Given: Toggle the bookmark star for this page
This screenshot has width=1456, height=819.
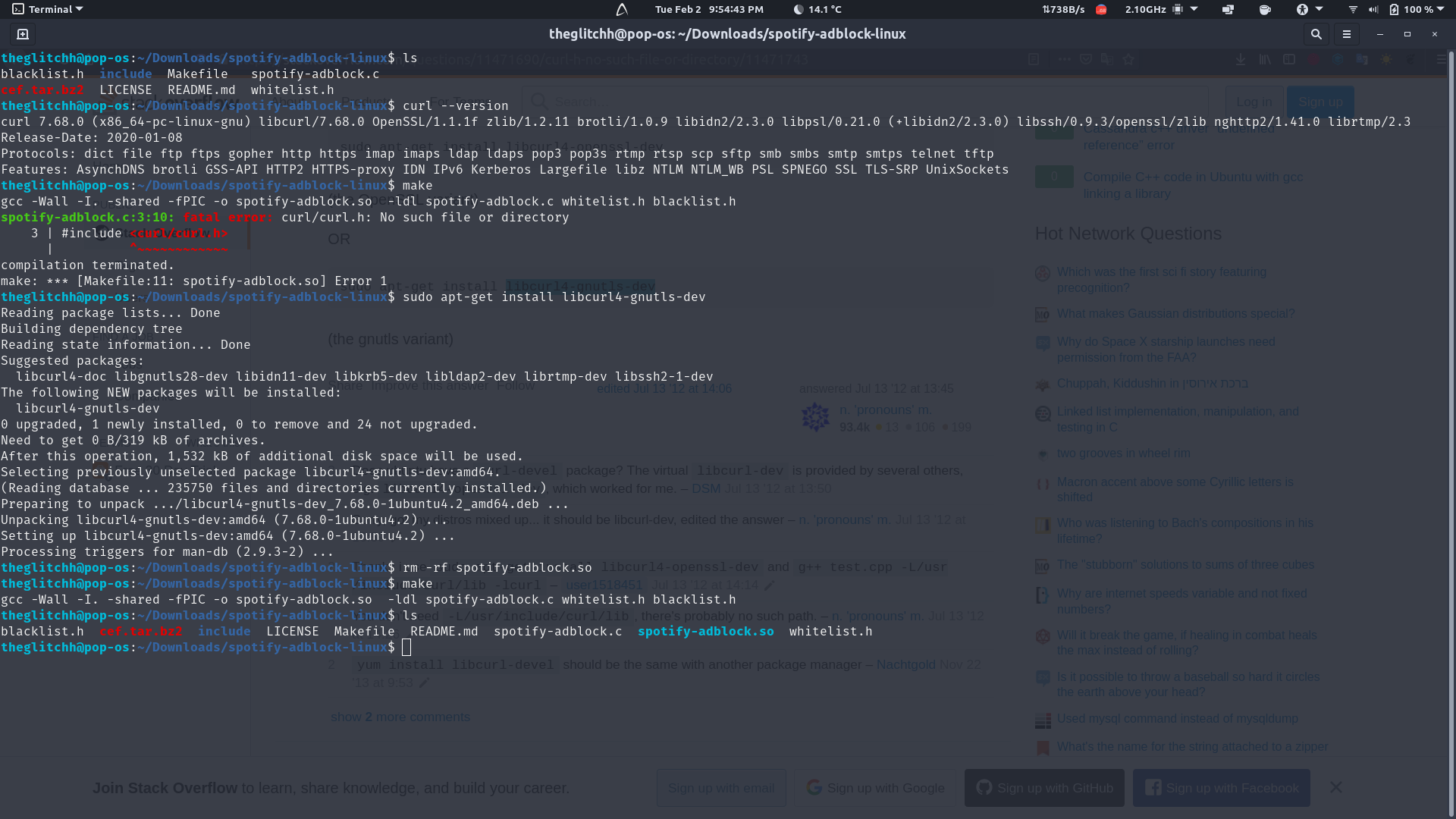Looking at the screenshot, I should point(1128,58).
